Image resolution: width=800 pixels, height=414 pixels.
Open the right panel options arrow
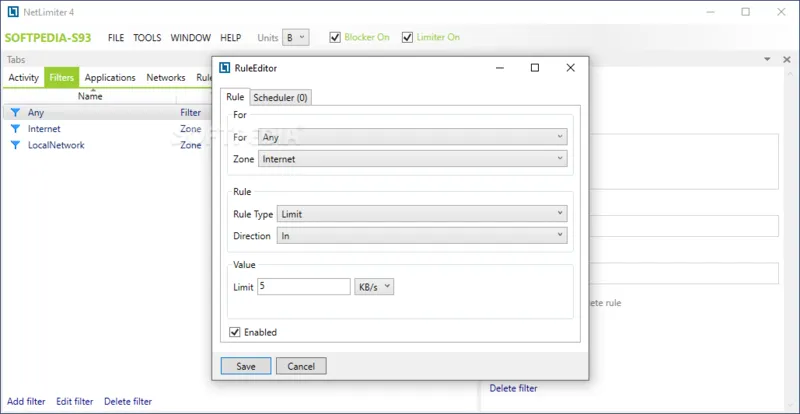tap(767, 60)
